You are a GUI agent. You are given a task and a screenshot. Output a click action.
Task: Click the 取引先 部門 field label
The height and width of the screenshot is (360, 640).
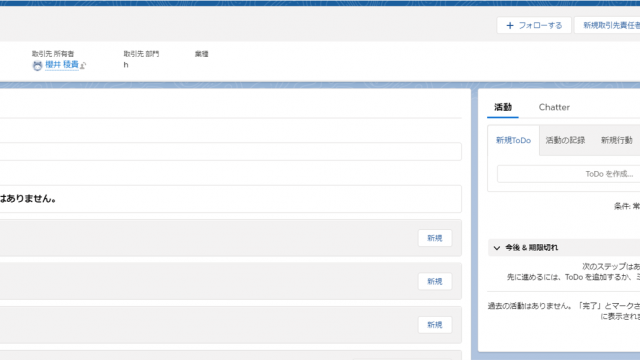pyautogui.click(x=141, y=54)
